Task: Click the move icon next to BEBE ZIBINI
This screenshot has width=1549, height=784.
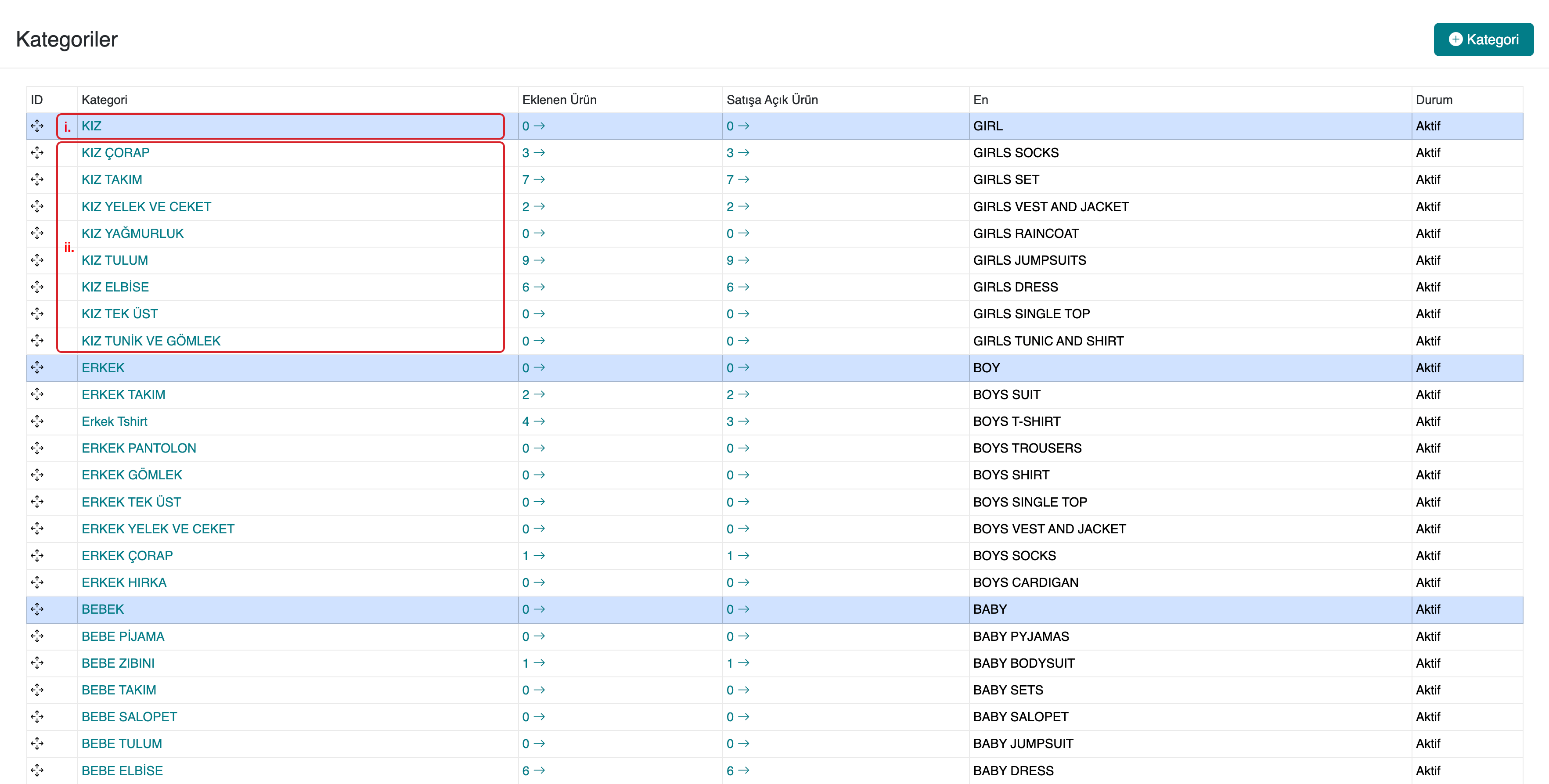Action: pos(37,663)
